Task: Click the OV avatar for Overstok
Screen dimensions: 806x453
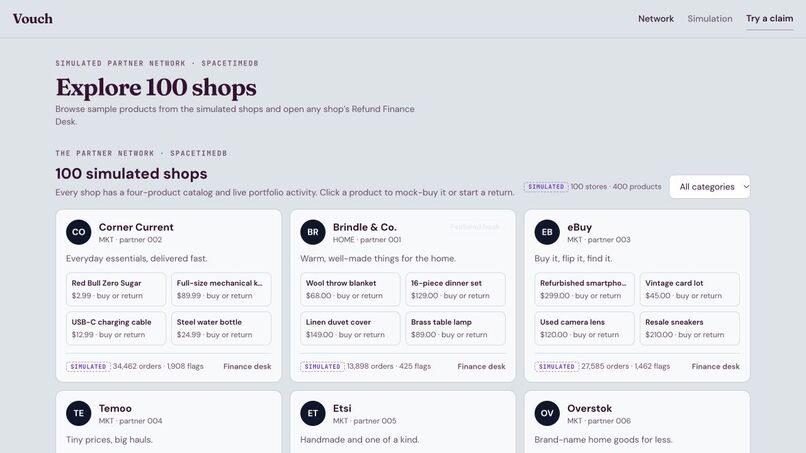Action: click(x=547, y=413)
